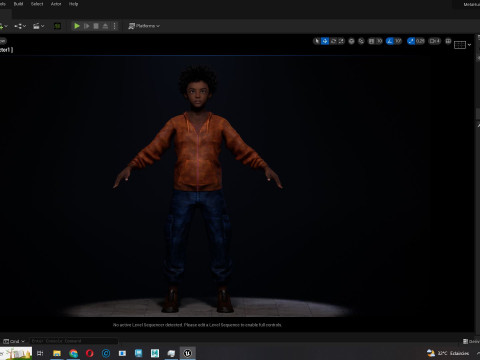Open the blue circular taskbar app
Screen dimensions: 480x360
[106, 353]
